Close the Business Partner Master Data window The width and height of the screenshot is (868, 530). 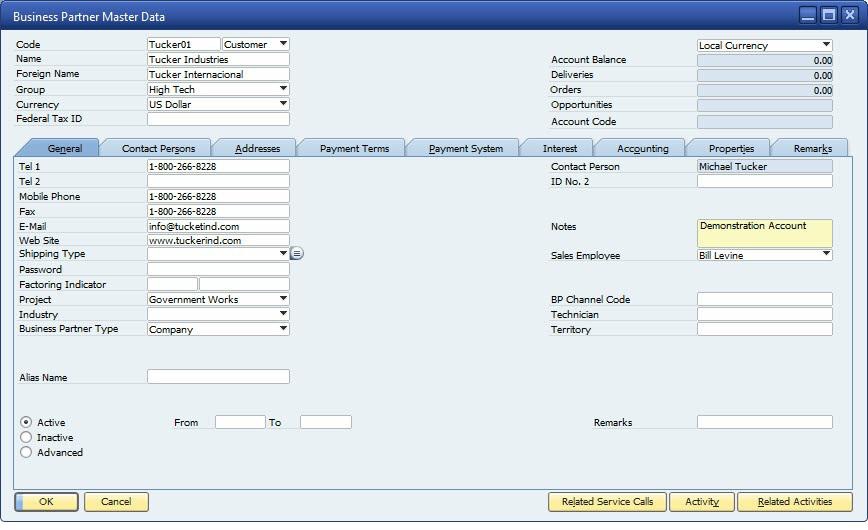tap(849, 15)
